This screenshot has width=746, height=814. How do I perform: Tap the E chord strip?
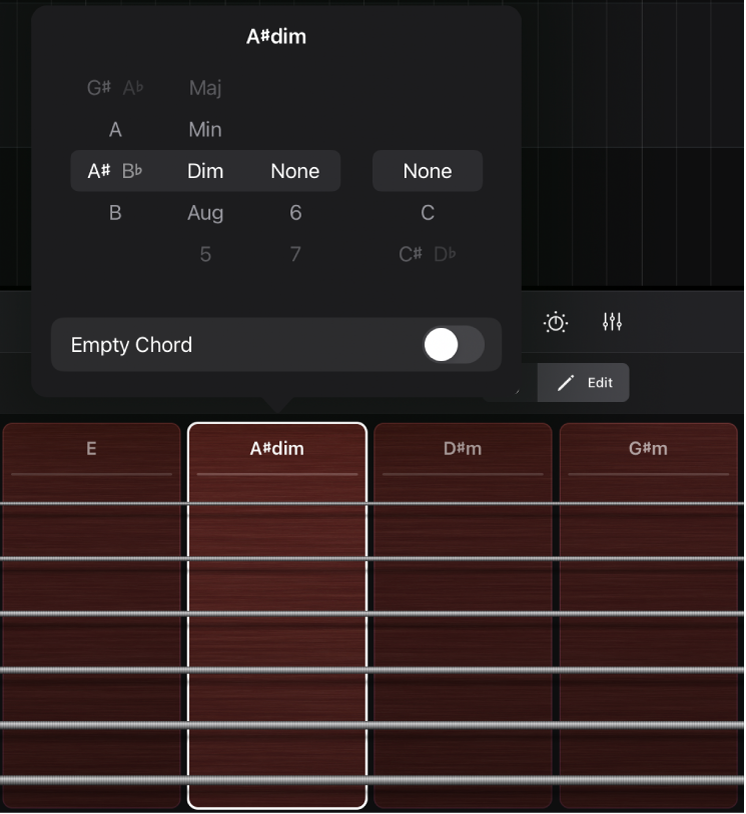[x=91, y=616]
